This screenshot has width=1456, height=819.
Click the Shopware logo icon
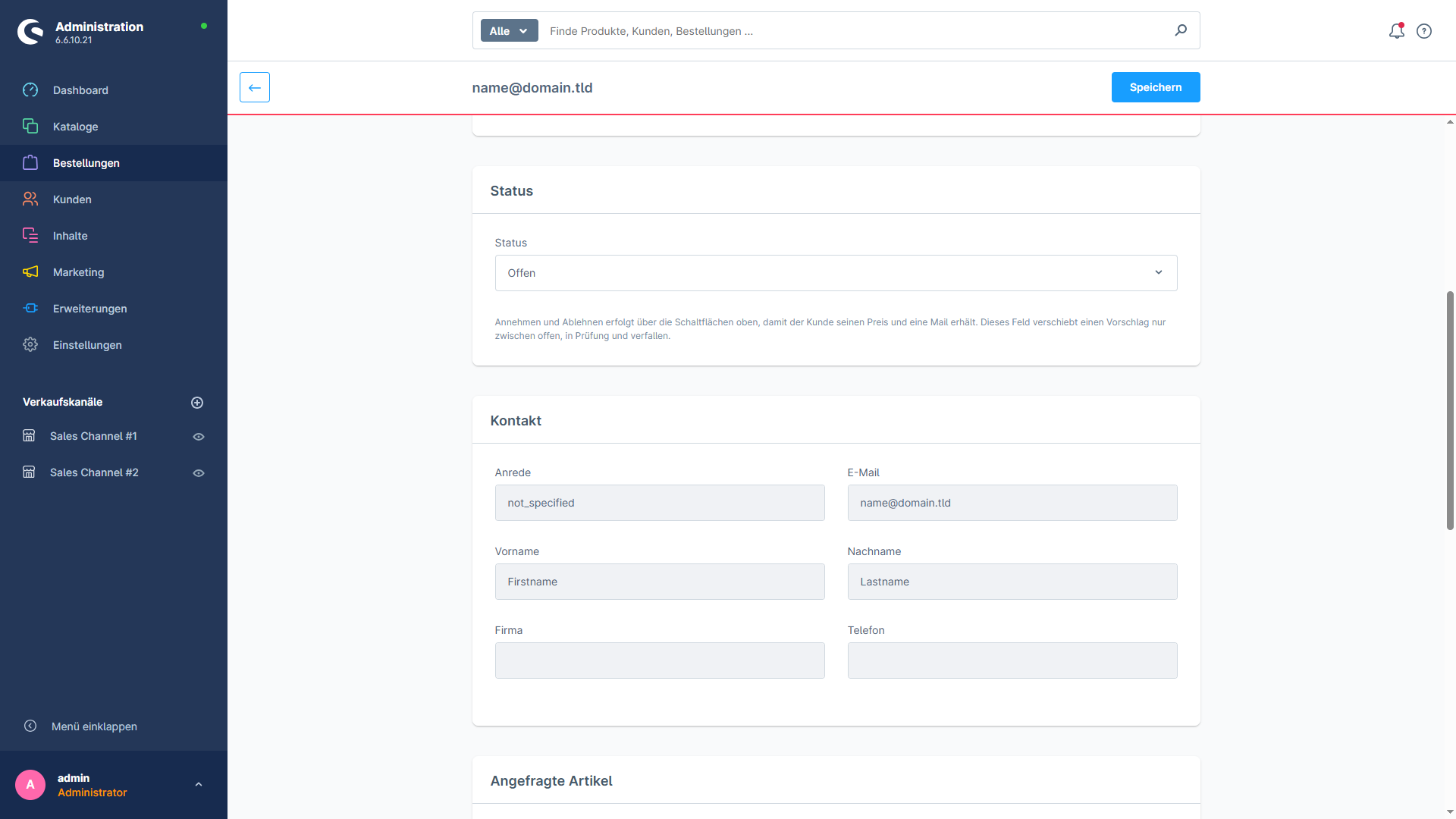pyautogui.click(x=30, y=32)
